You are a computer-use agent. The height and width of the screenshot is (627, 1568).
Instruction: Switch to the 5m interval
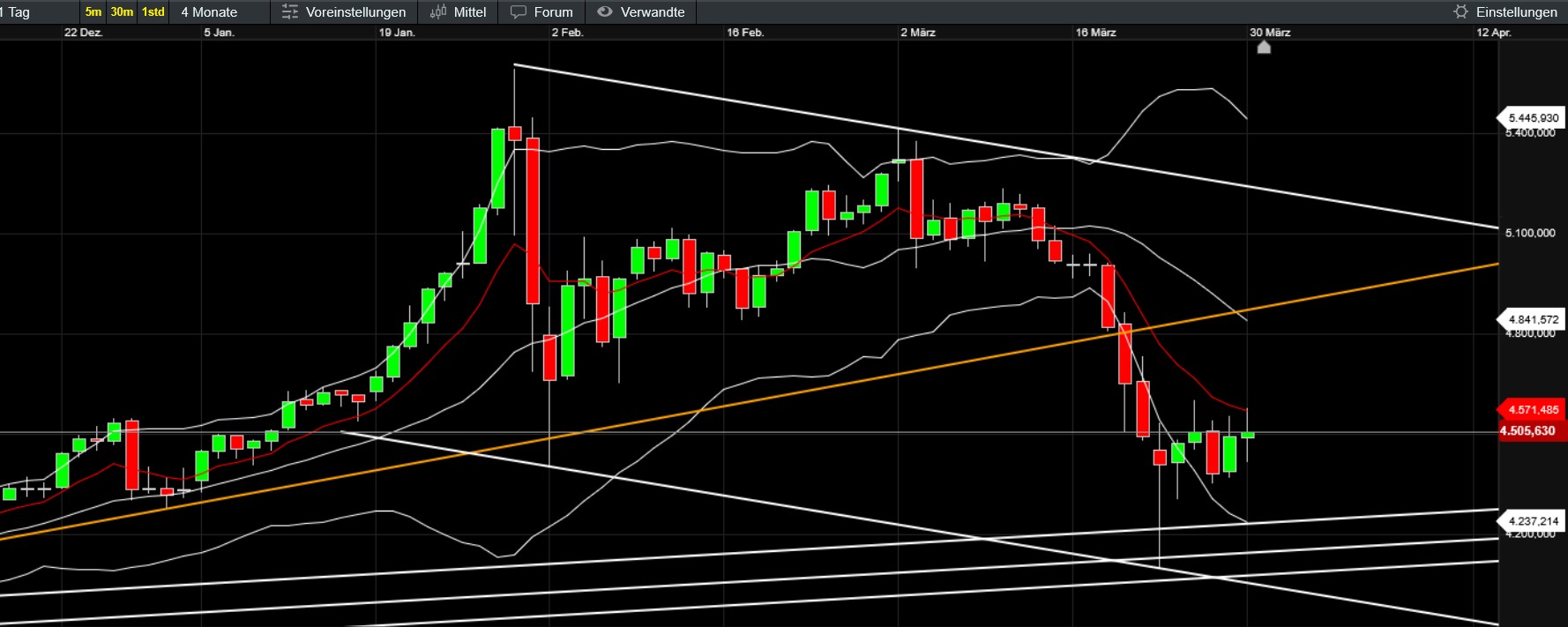(x=93, y=12)
